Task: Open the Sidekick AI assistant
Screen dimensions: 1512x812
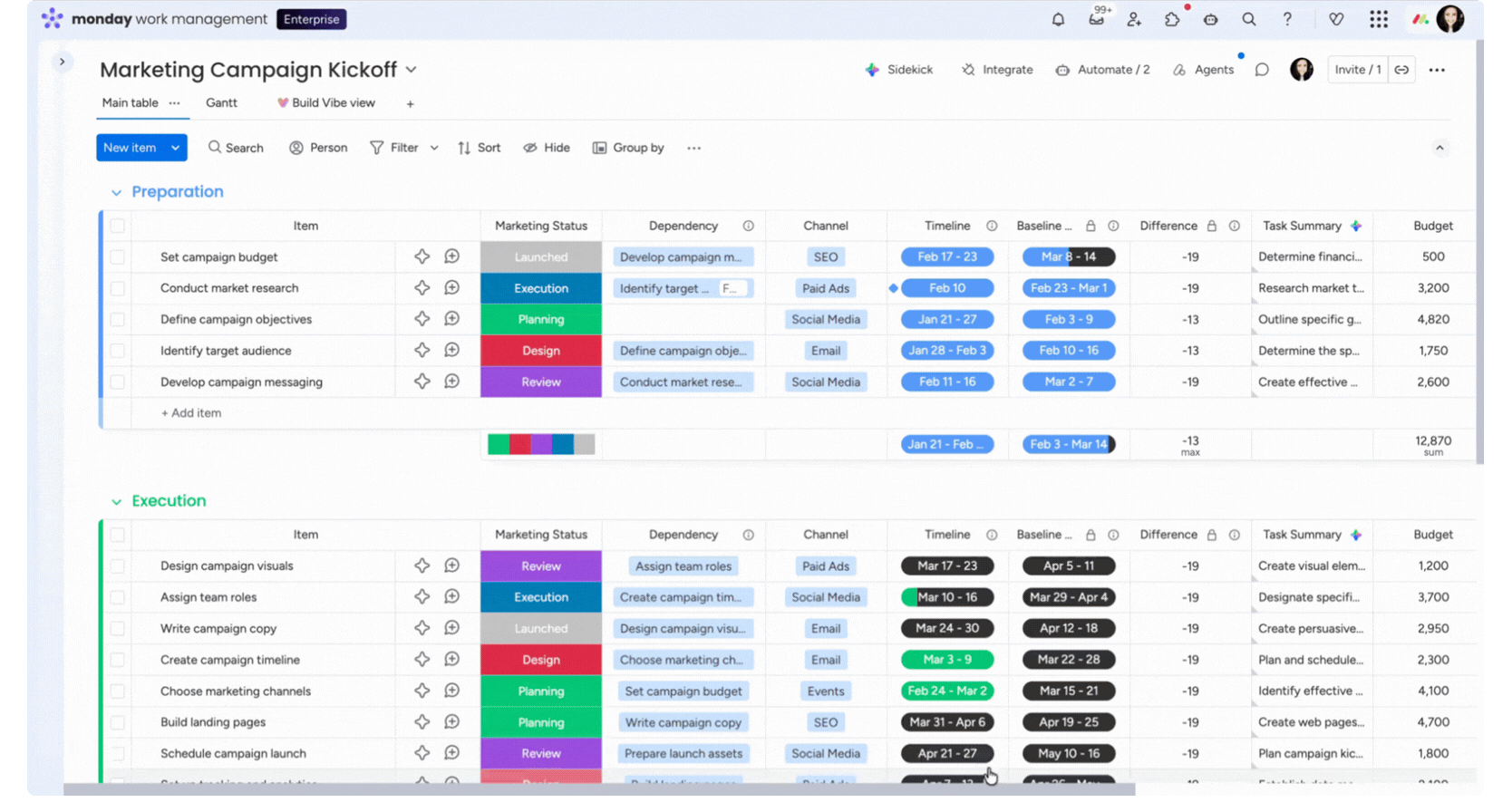Action: (898, 70)
